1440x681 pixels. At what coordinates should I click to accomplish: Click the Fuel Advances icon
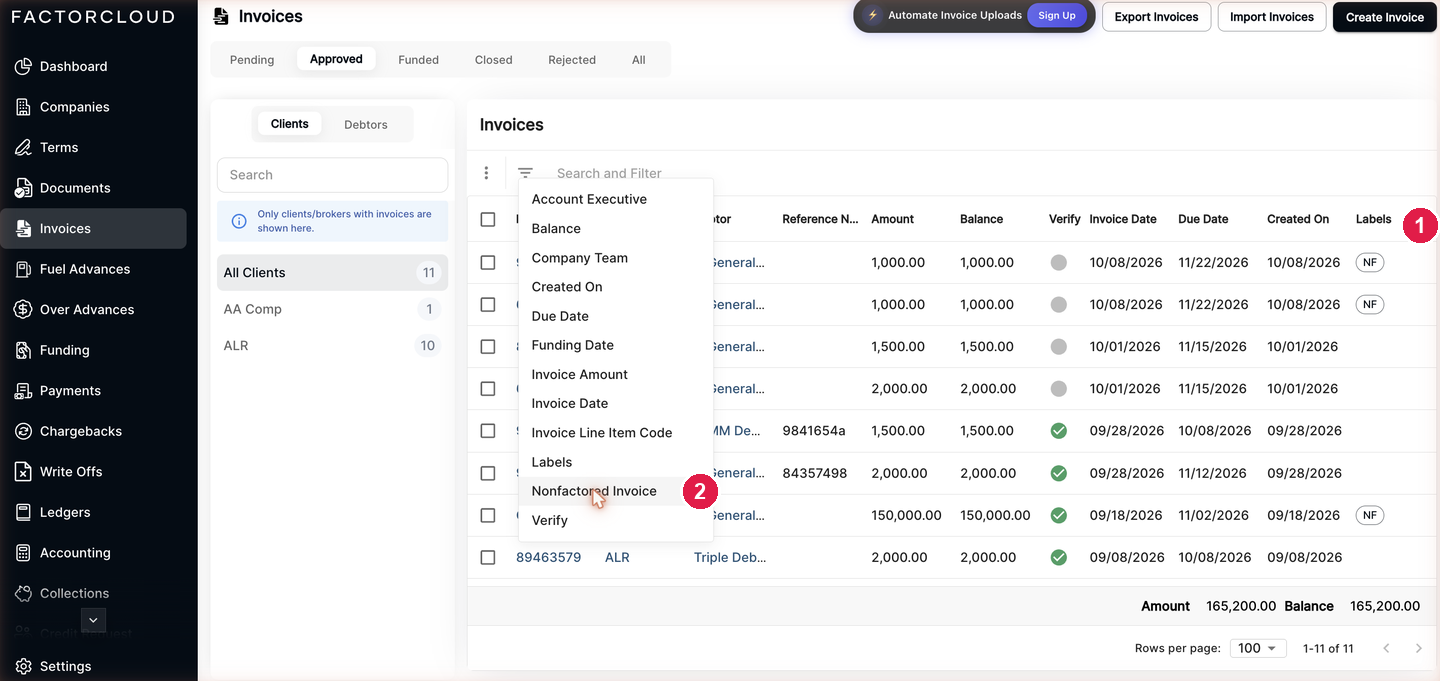coord(23,269)
